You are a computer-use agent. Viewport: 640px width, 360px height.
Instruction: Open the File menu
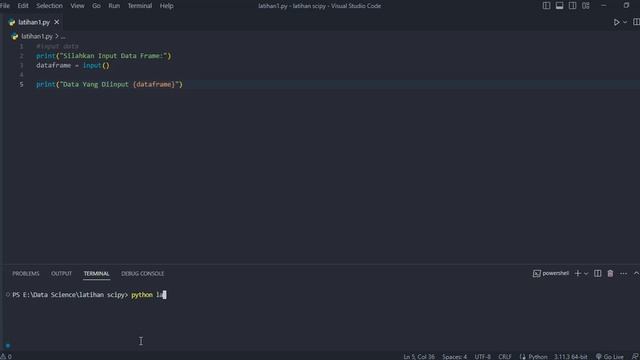pos(4,6)
